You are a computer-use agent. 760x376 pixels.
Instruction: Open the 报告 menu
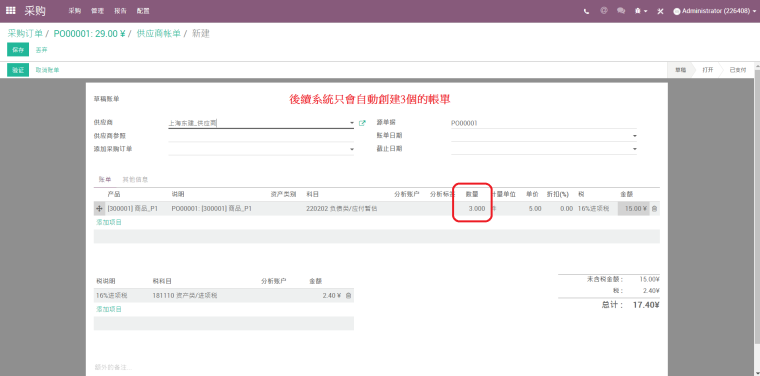coord(121,11)
